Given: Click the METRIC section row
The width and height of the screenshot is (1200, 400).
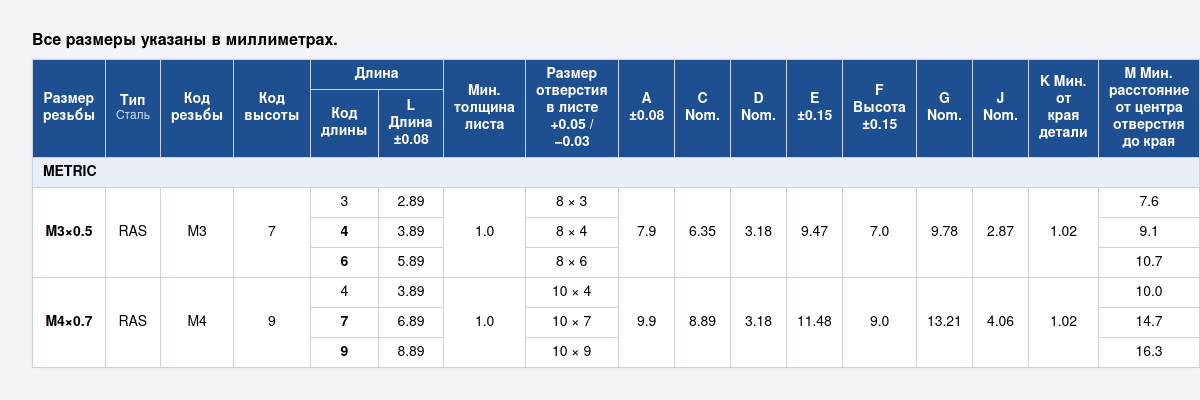Looking at the screenshot, I should point(70,172).
